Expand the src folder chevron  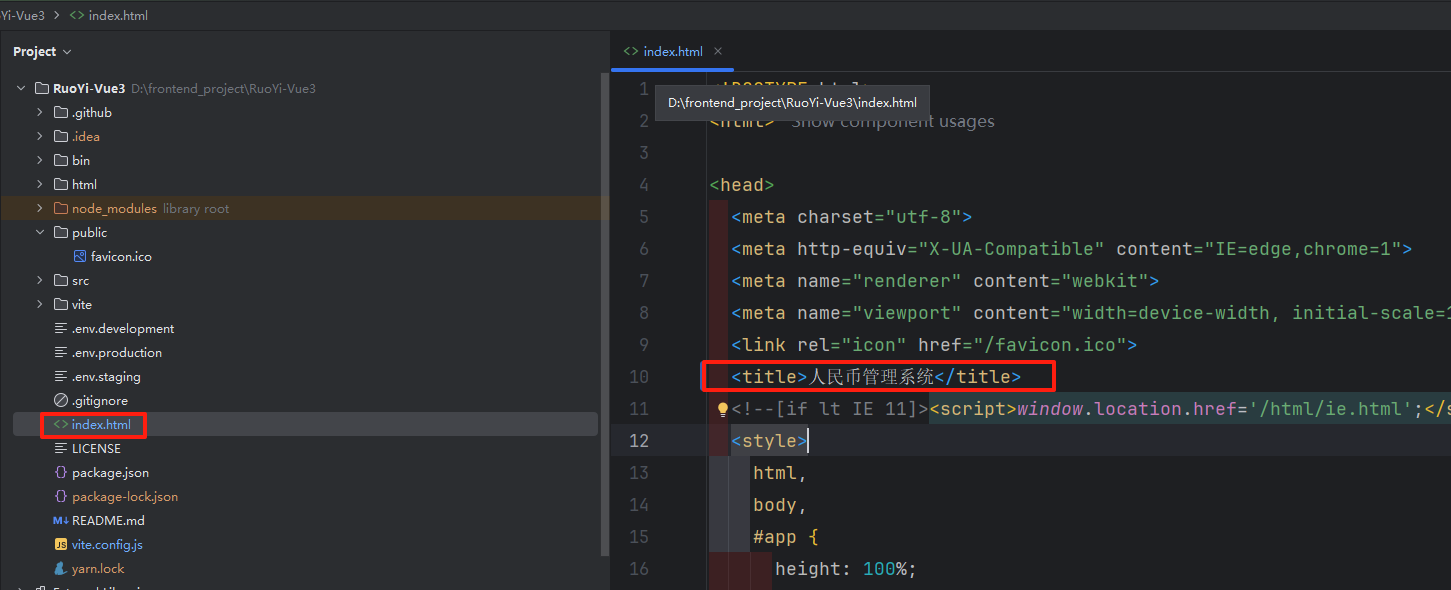(x=40, y=281)
